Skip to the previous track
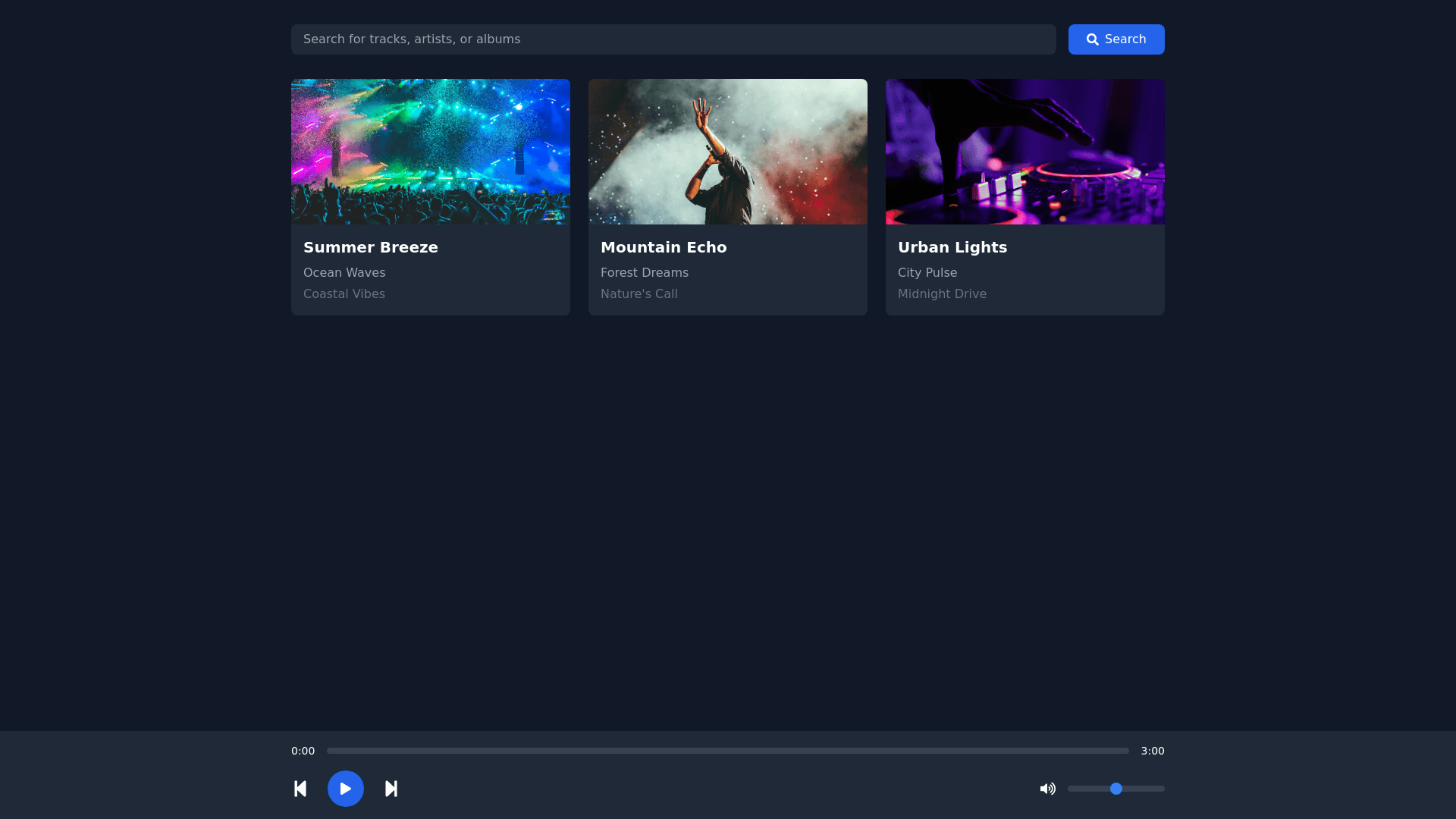 tap(300, 789)
